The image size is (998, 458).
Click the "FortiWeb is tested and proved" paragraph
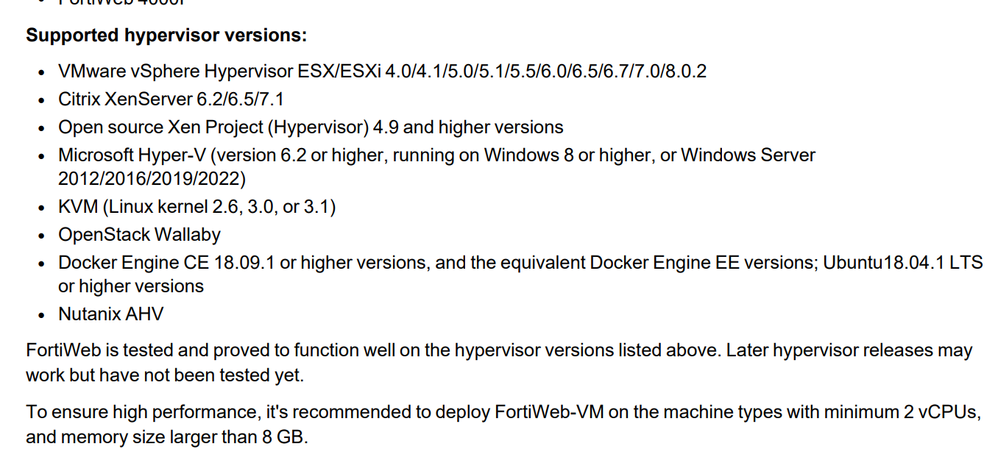[x=498, y=350]
